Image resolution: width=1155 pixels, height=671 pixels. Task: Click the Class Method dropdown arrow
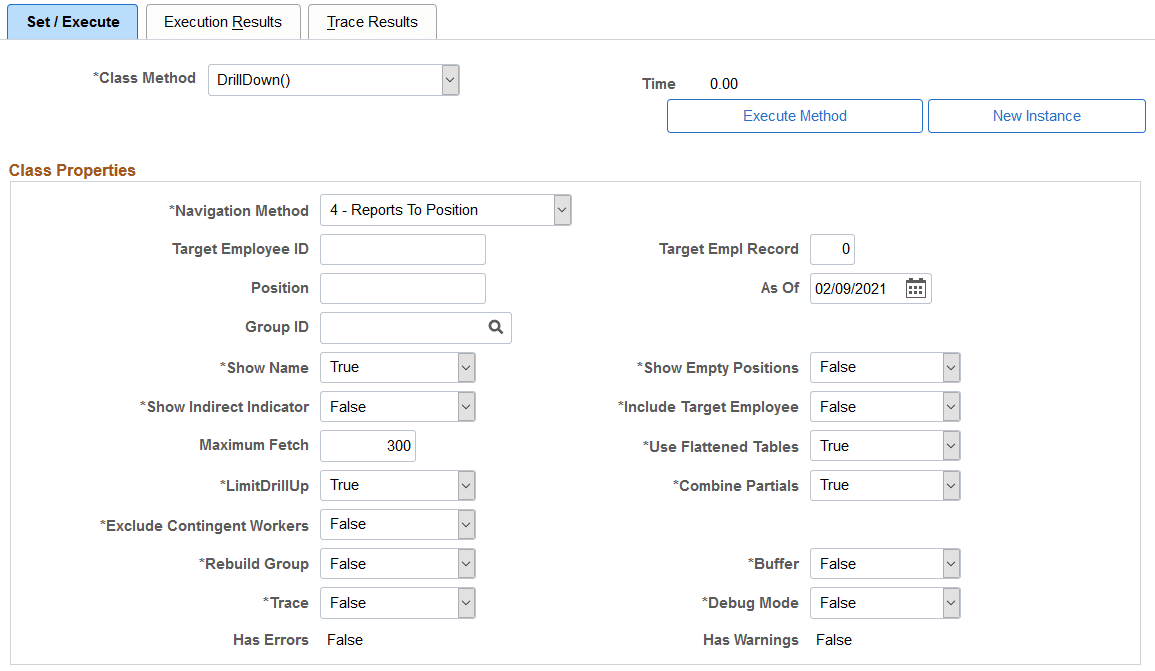(x=449, y=79)
